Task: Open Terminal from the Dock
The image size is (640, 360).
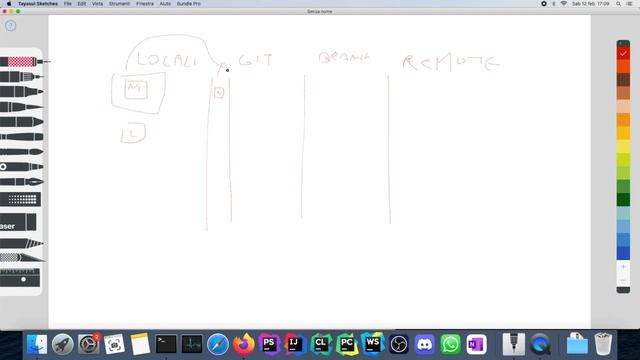Action: (x=166, y=344)
